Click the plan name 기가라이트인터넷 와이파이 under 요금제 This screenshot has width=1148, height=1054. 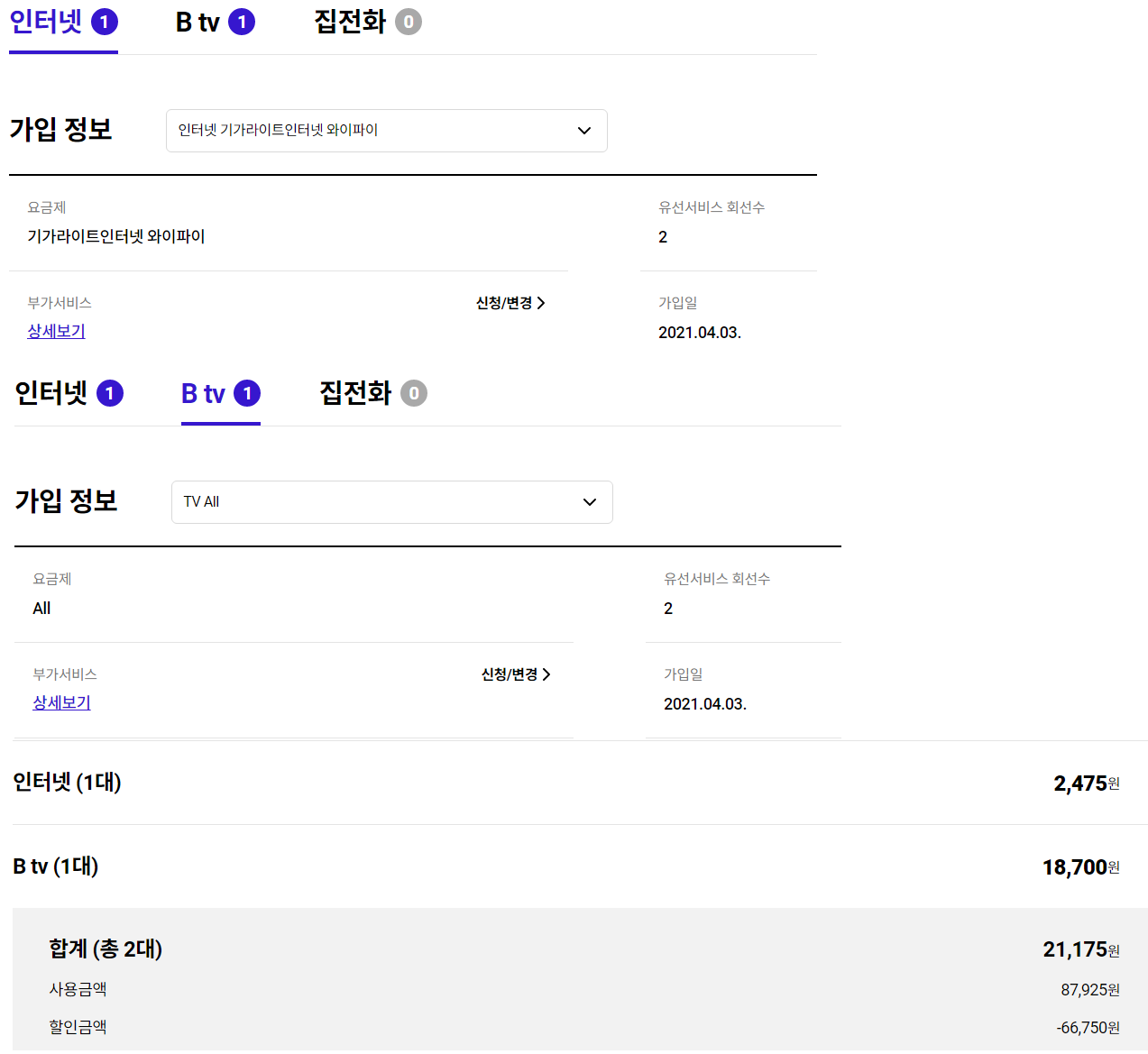click(116, 236)
